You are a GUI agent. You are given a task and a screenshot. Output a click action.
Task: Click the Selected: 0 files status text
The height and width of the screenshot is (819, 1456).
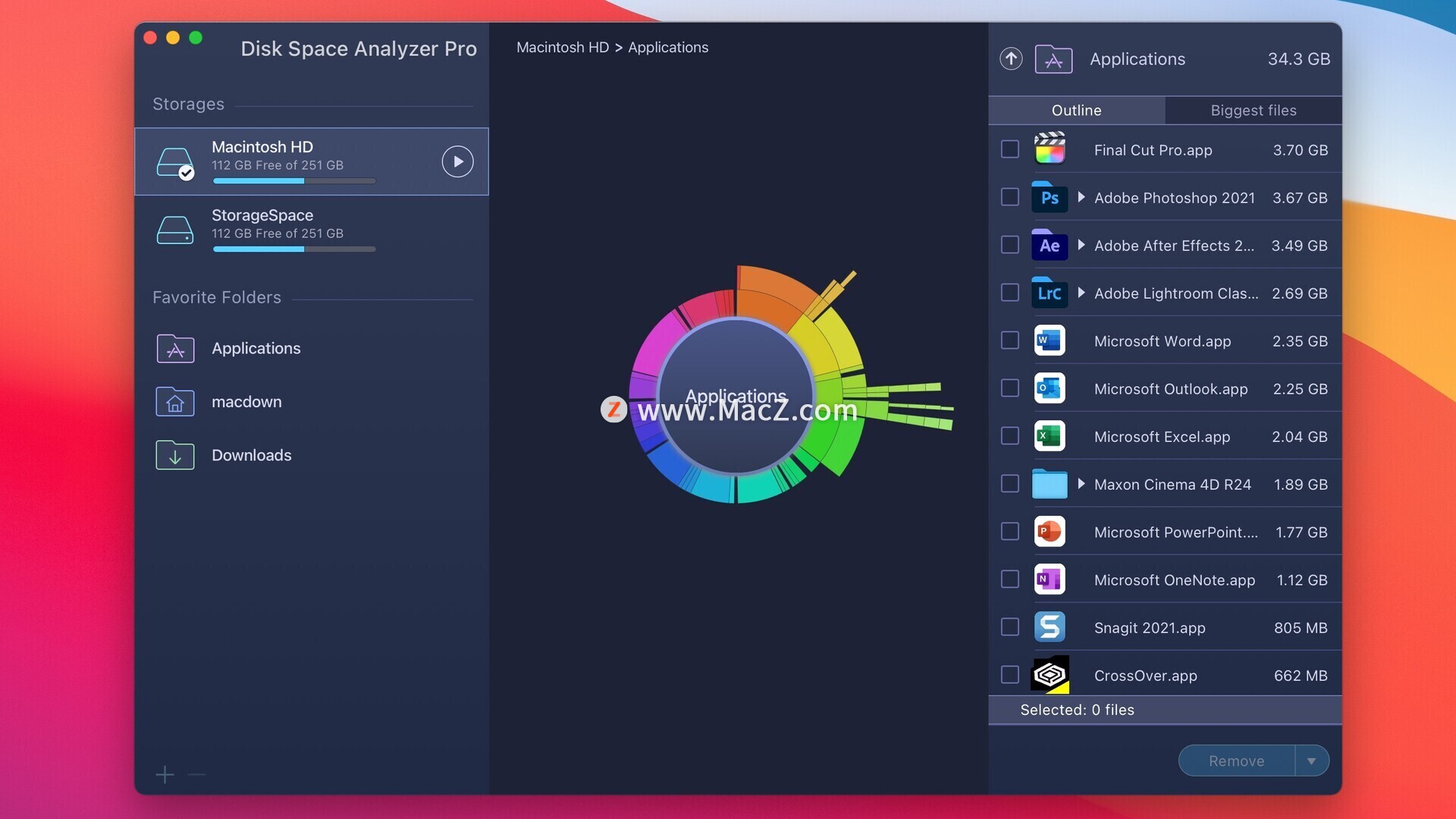coord(1077,710)
